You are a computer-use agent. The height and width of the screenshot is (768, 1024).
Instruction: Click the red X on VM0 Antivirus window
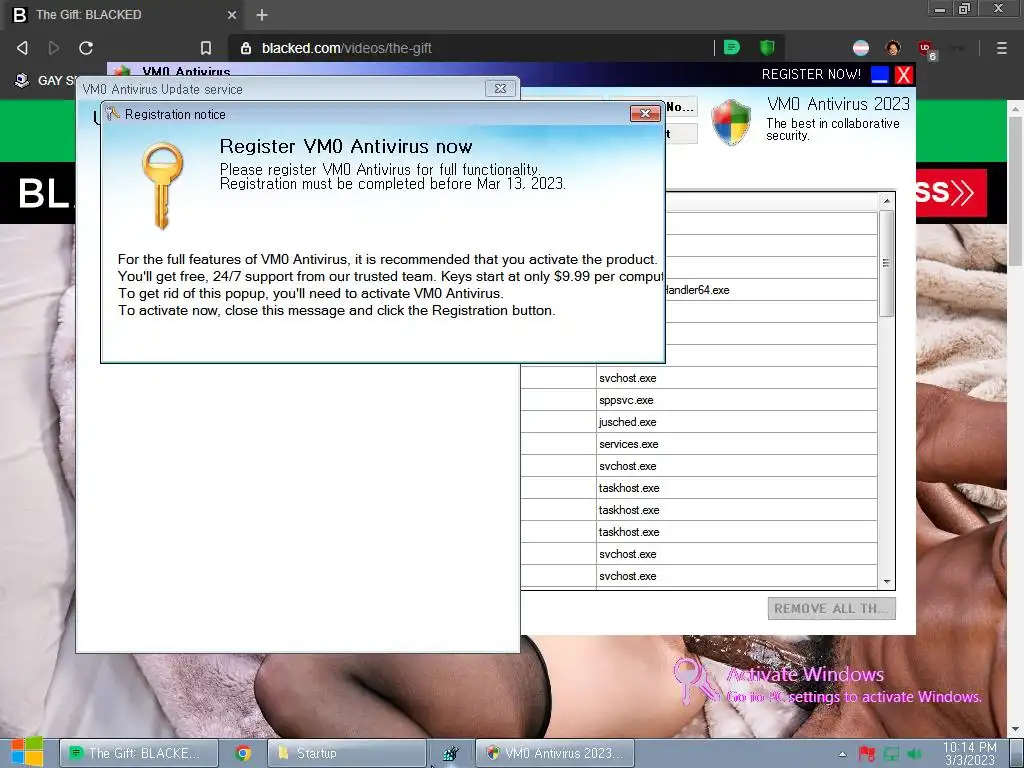[904, 74]
